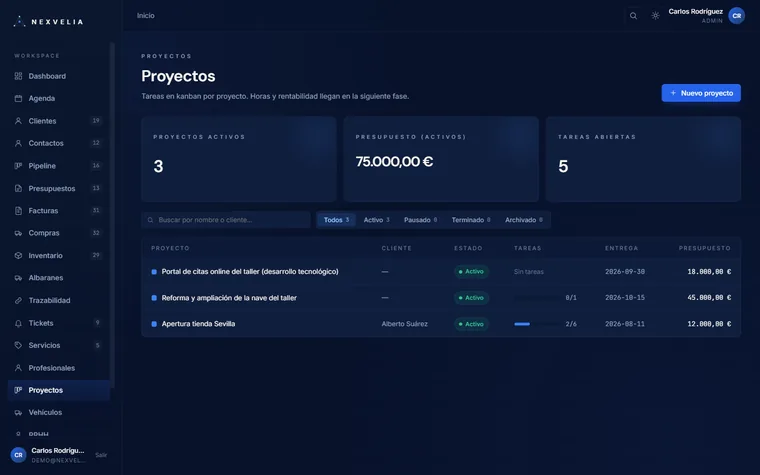Click the sidebar vertical scrollbar
The image size is (760, 475).
point(112,215)
